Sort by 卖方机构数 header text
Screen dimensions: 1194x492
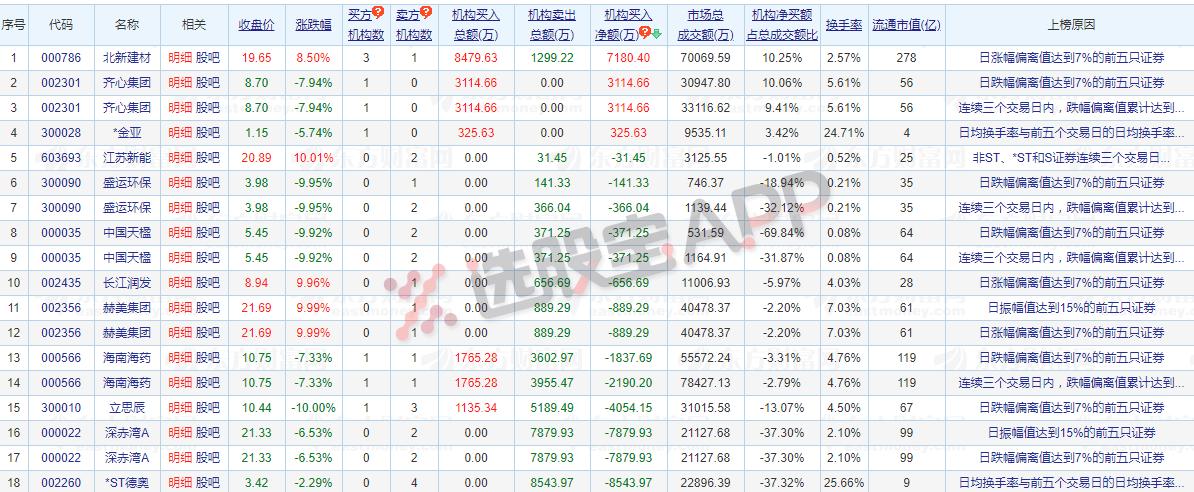click(413, 24)
